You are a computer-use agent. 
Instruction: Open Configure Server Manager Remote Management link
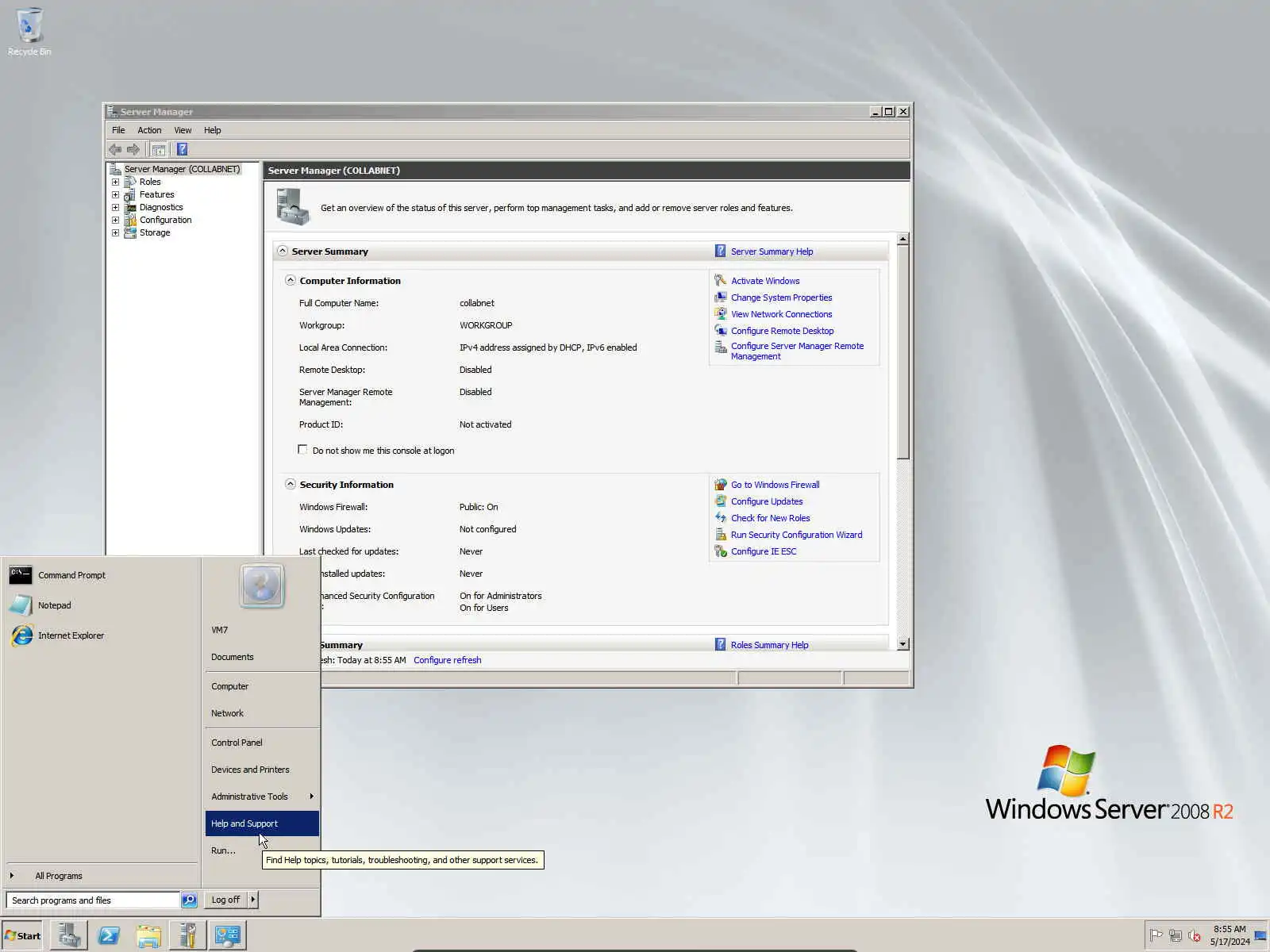[x=797, y=351]
